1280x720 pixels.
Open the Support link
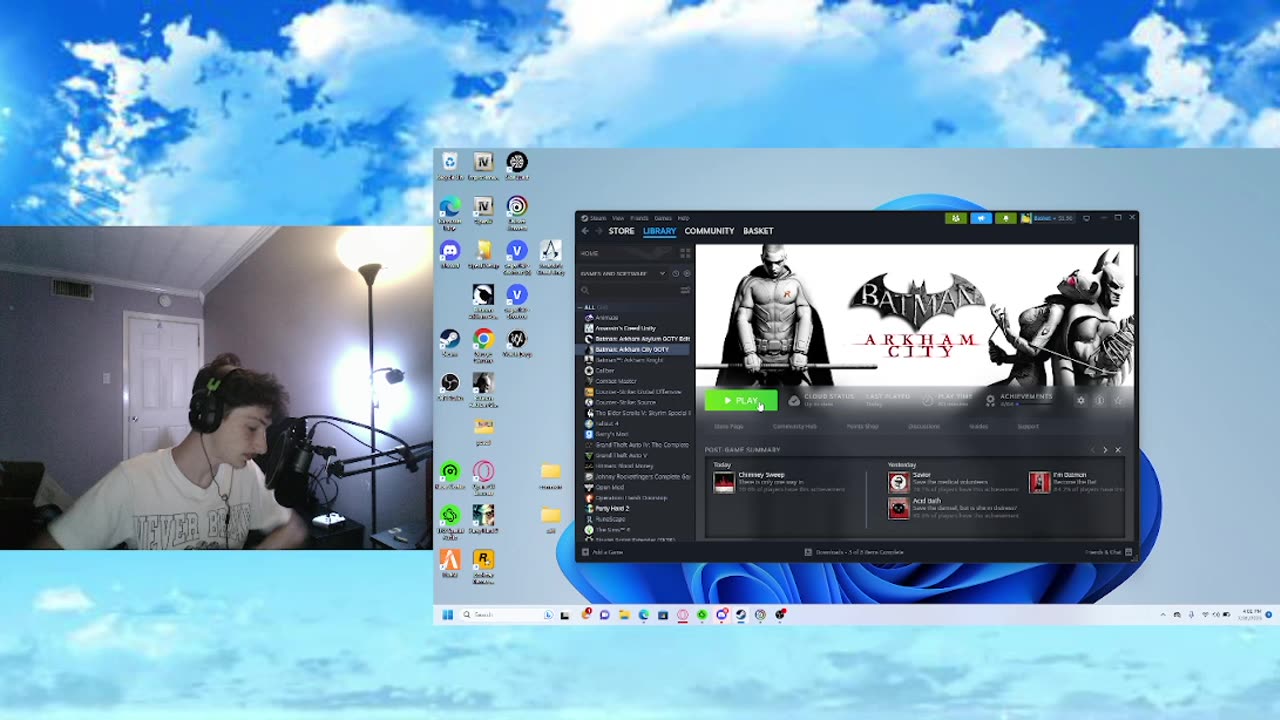click(x=1028, y=427)
